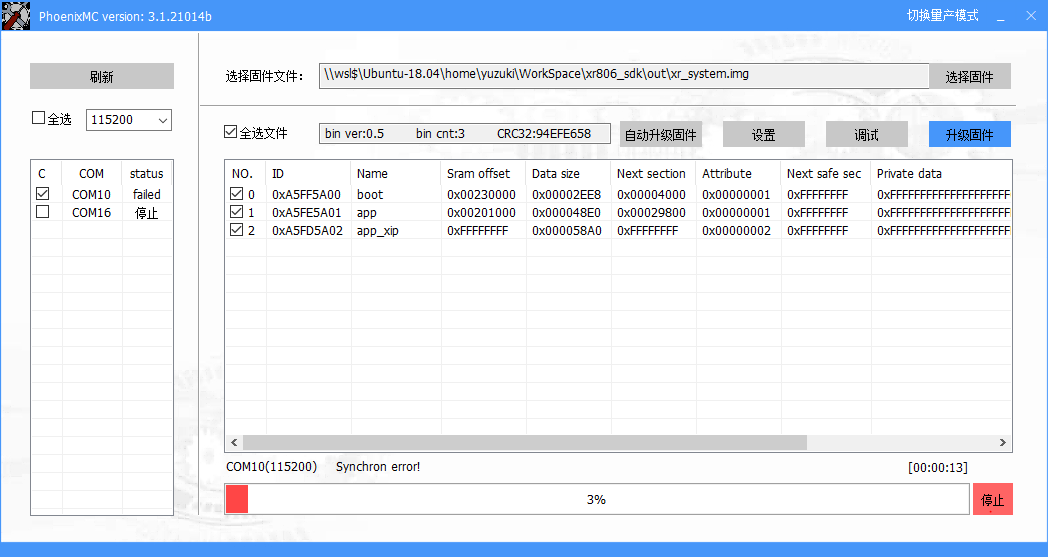
Task: Click the boot name cell
Action: [x=370, y=195]
